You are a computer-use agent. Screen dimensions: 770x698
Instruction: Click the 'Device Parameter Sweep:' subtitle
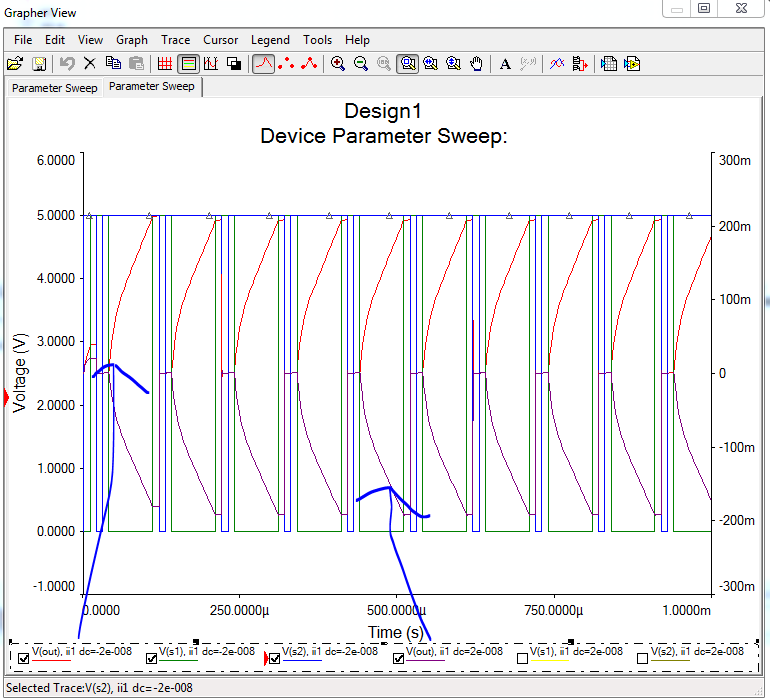[384, 136]
